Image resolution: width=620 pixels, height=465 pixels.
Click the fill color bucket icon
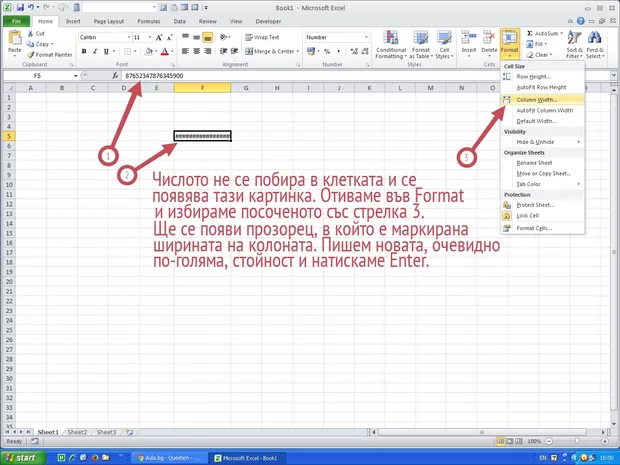pos(149,51)
